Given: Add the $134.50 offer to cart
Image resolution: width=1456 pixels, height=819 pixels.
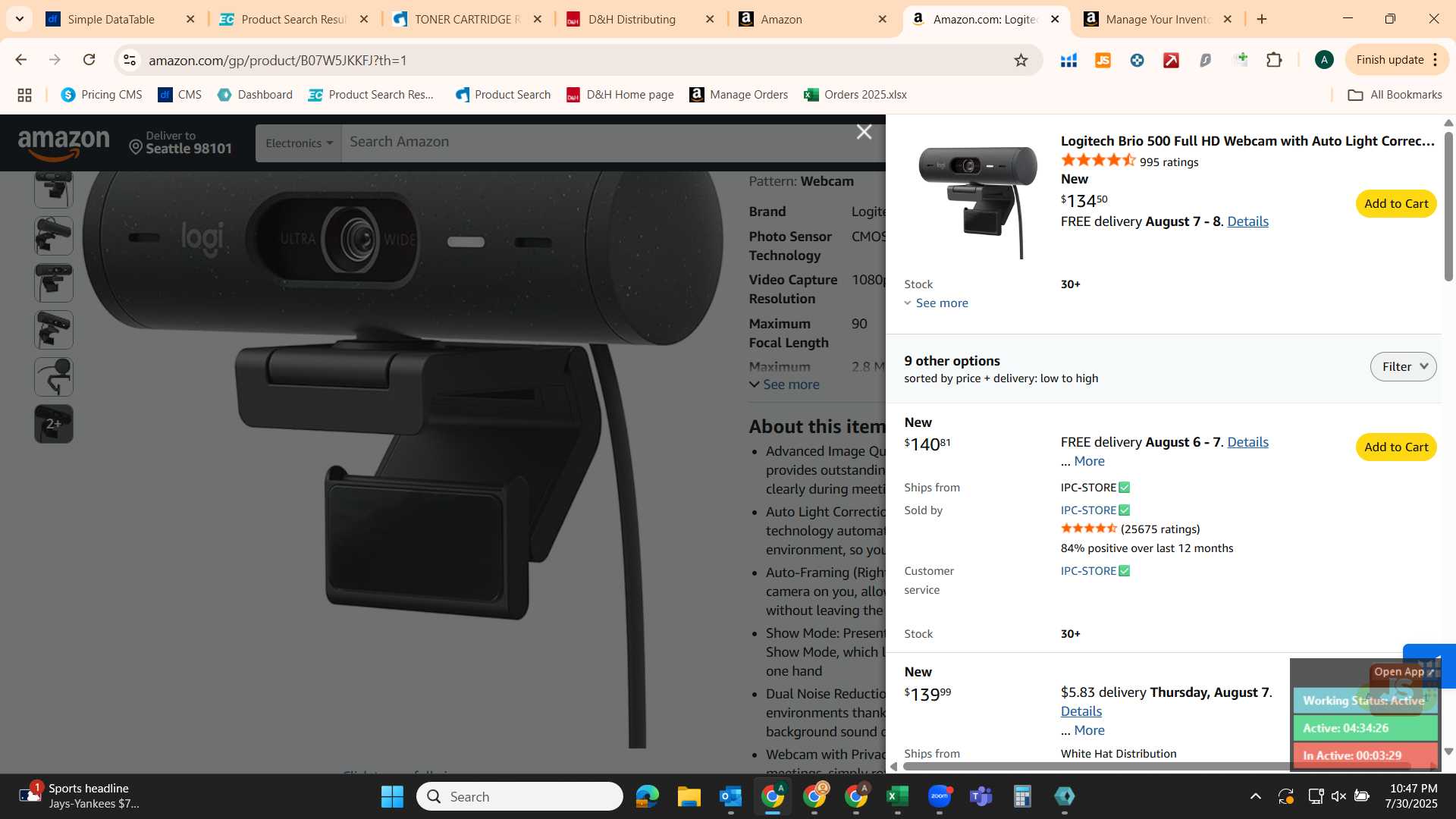Looking at the screenshot, I should (1395, 204).
